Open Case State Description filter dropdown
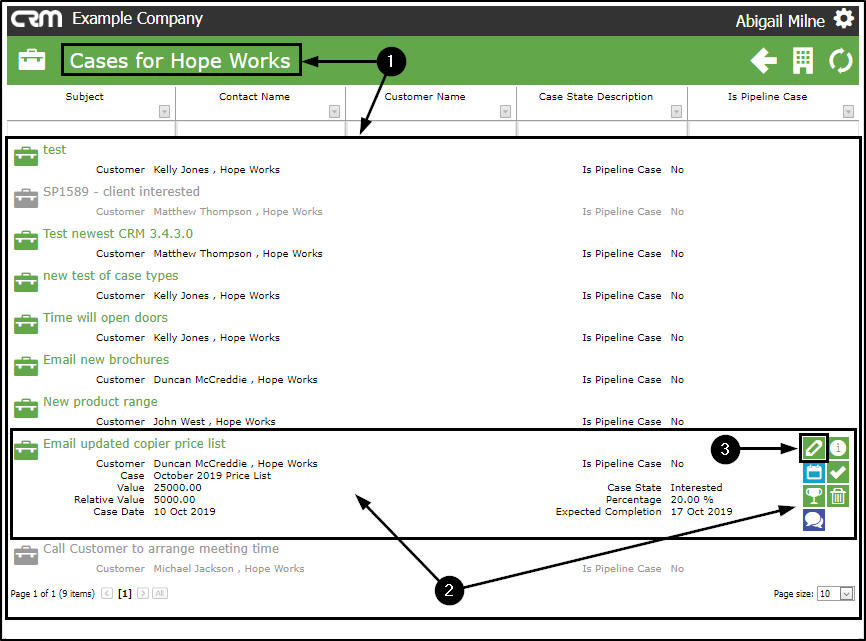 pyautogui.click(x=676, y=112)
